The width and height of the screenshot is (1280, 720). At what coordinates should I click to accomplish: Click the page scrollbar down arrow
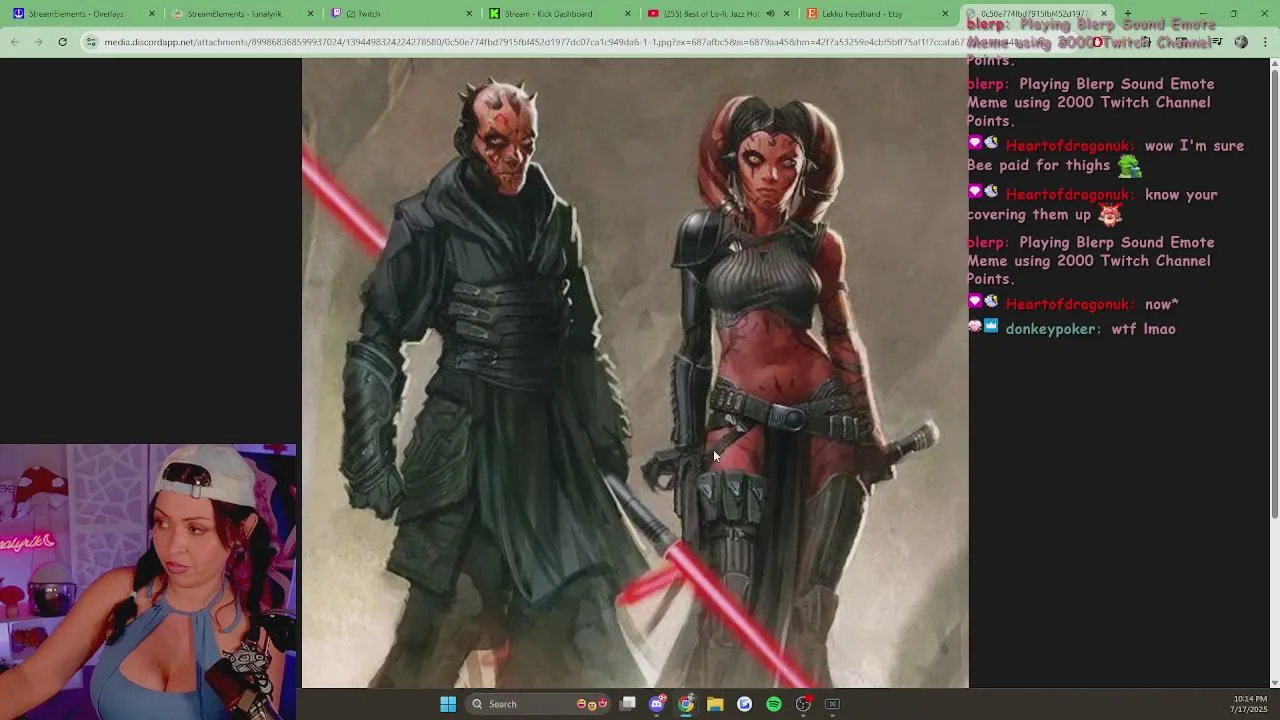click(x=1274, y=683)
